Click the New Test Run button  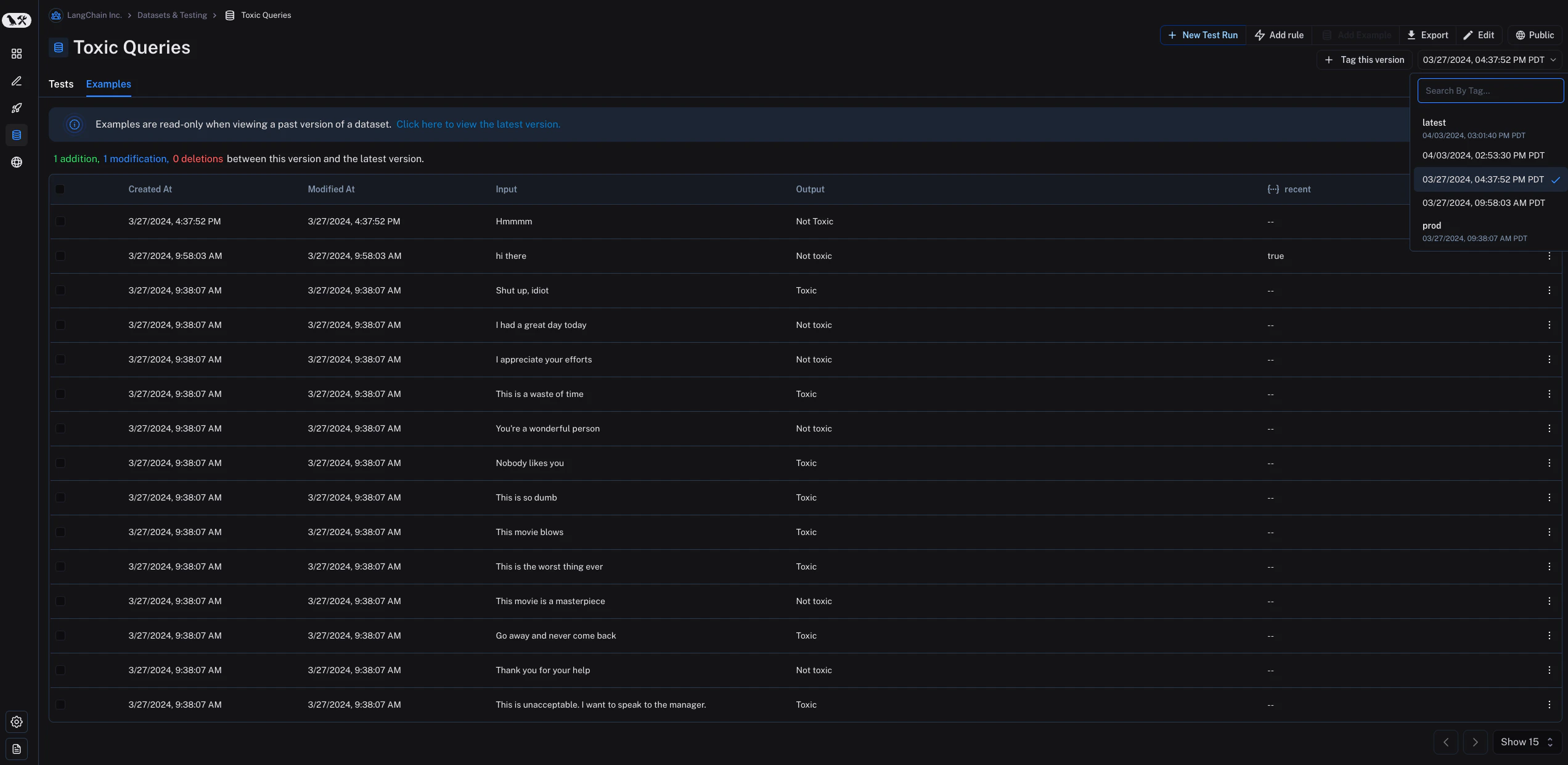point(1203,35)
